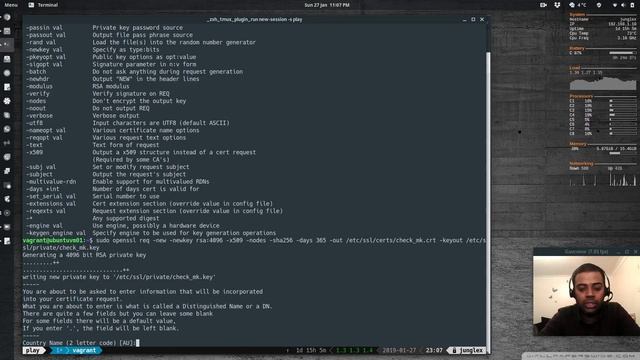This screenshot has width=640, height=360.
Task: Click the line starting 'writing new private key to'
Action: 119,277
